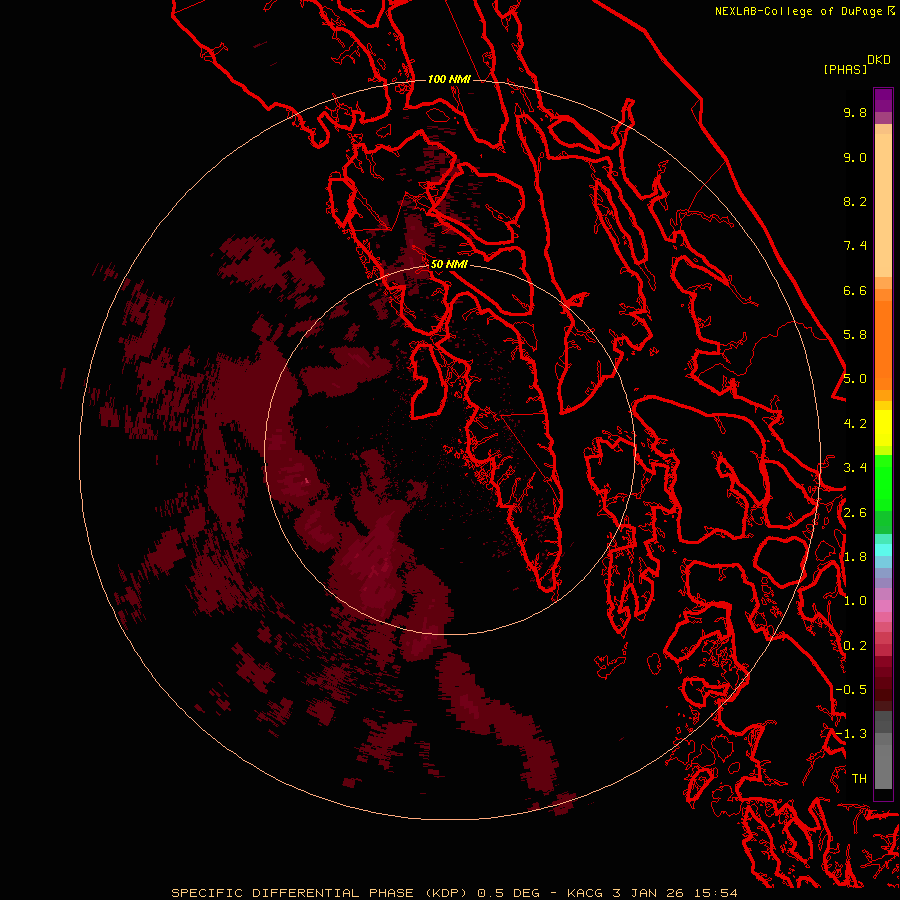This screenshot has height=900, width=900.
Task: Click the 9.8 legend value
Action: pyautogui.click(x=855, y=112)
